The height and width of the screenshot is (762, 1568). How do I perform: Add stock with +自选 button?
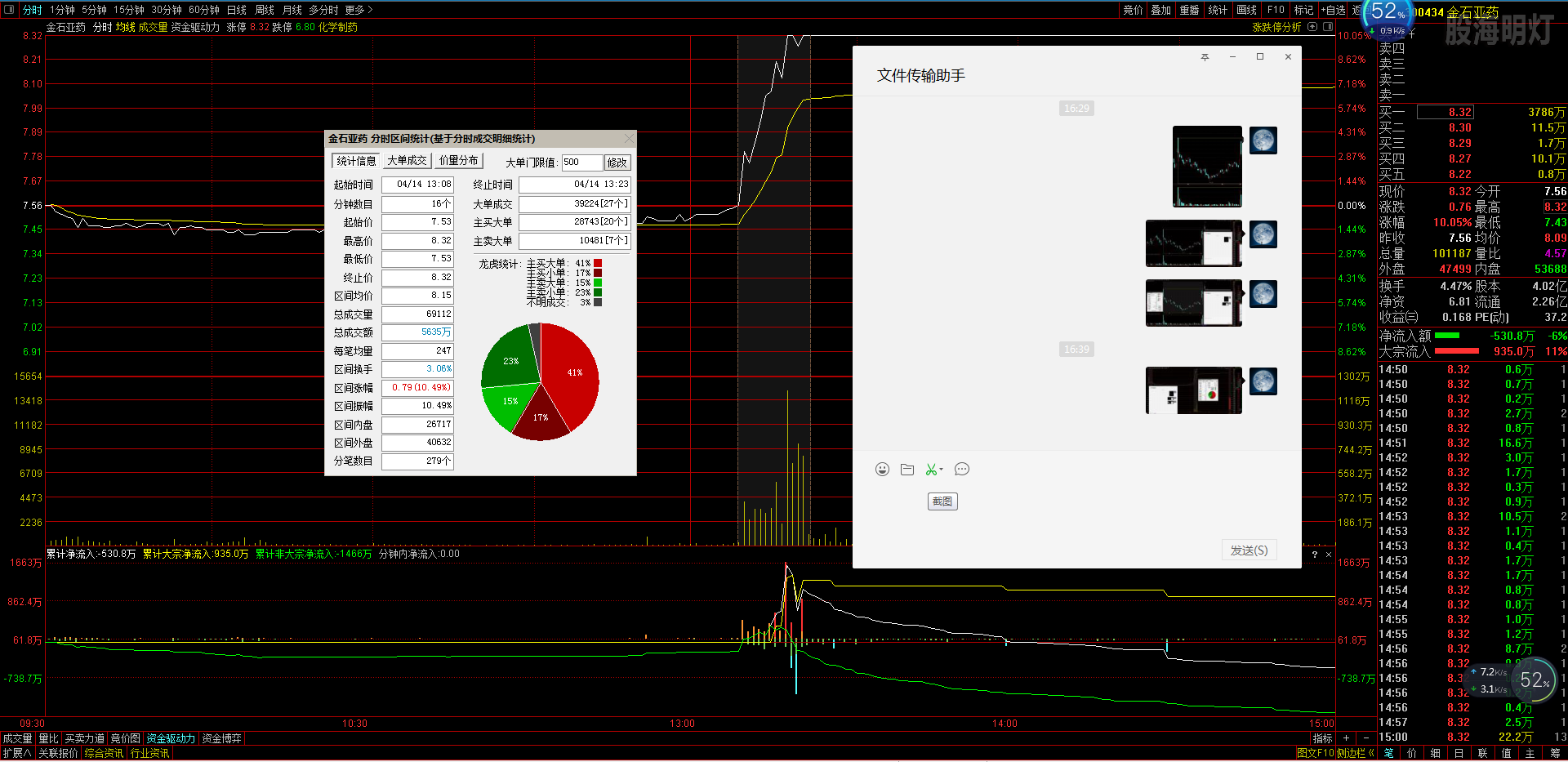point(1333,10)
